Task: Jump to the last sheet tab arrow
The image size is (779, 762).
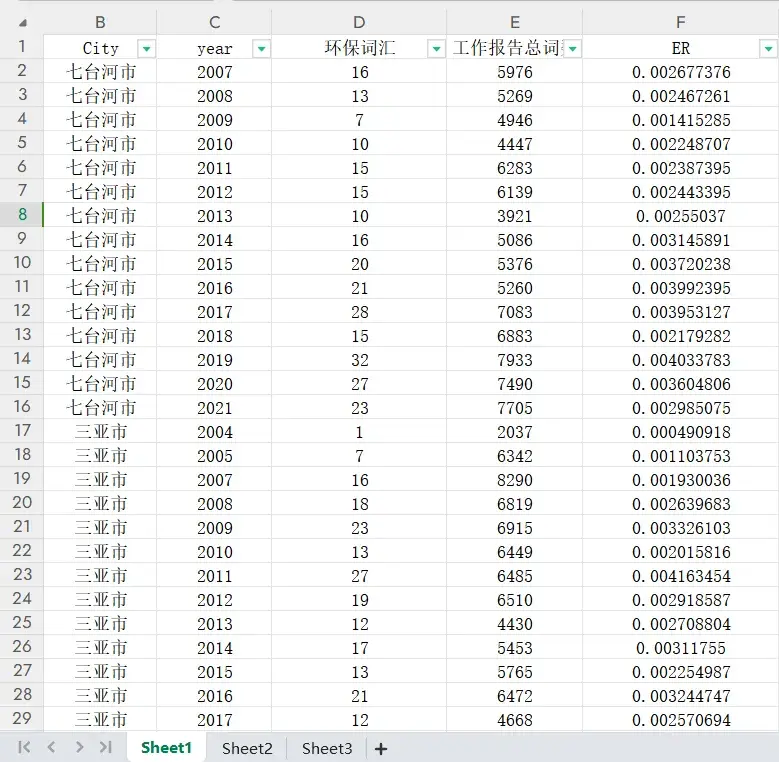Action: click(x=105, y=747)
